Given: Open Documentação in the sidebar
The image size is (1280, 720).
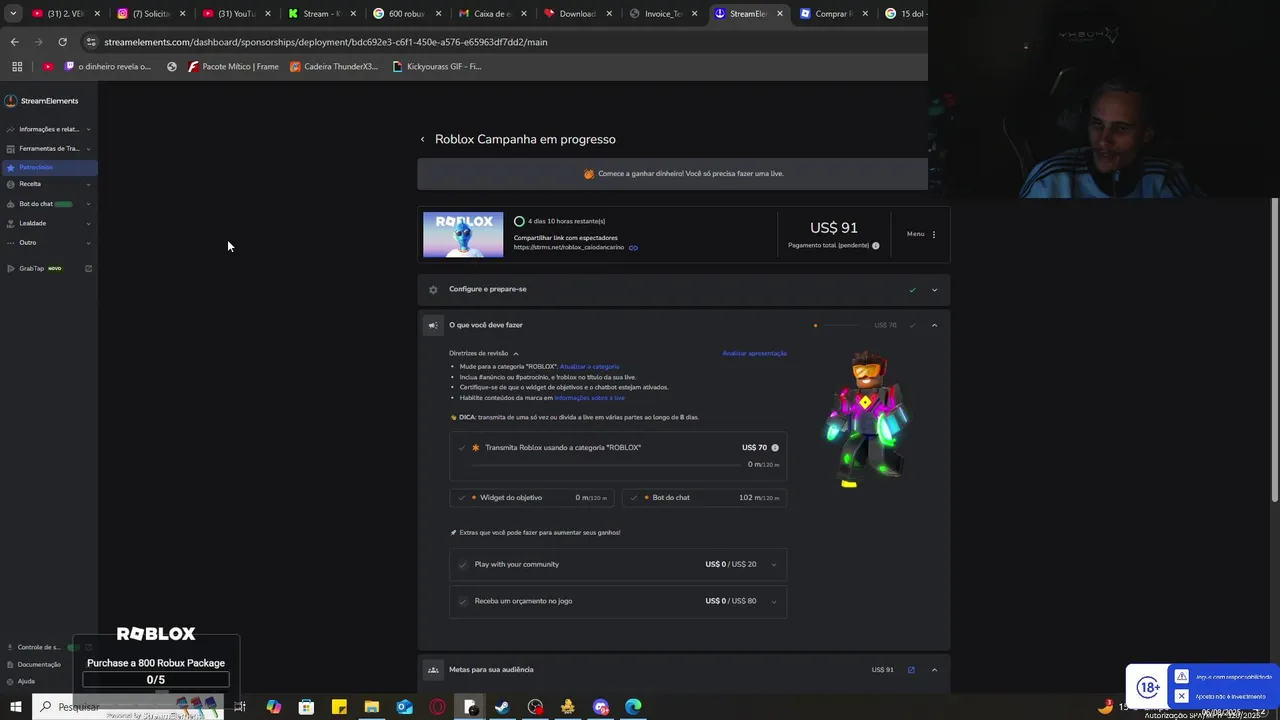Looking at the screenshot, I should pos(39,664).
